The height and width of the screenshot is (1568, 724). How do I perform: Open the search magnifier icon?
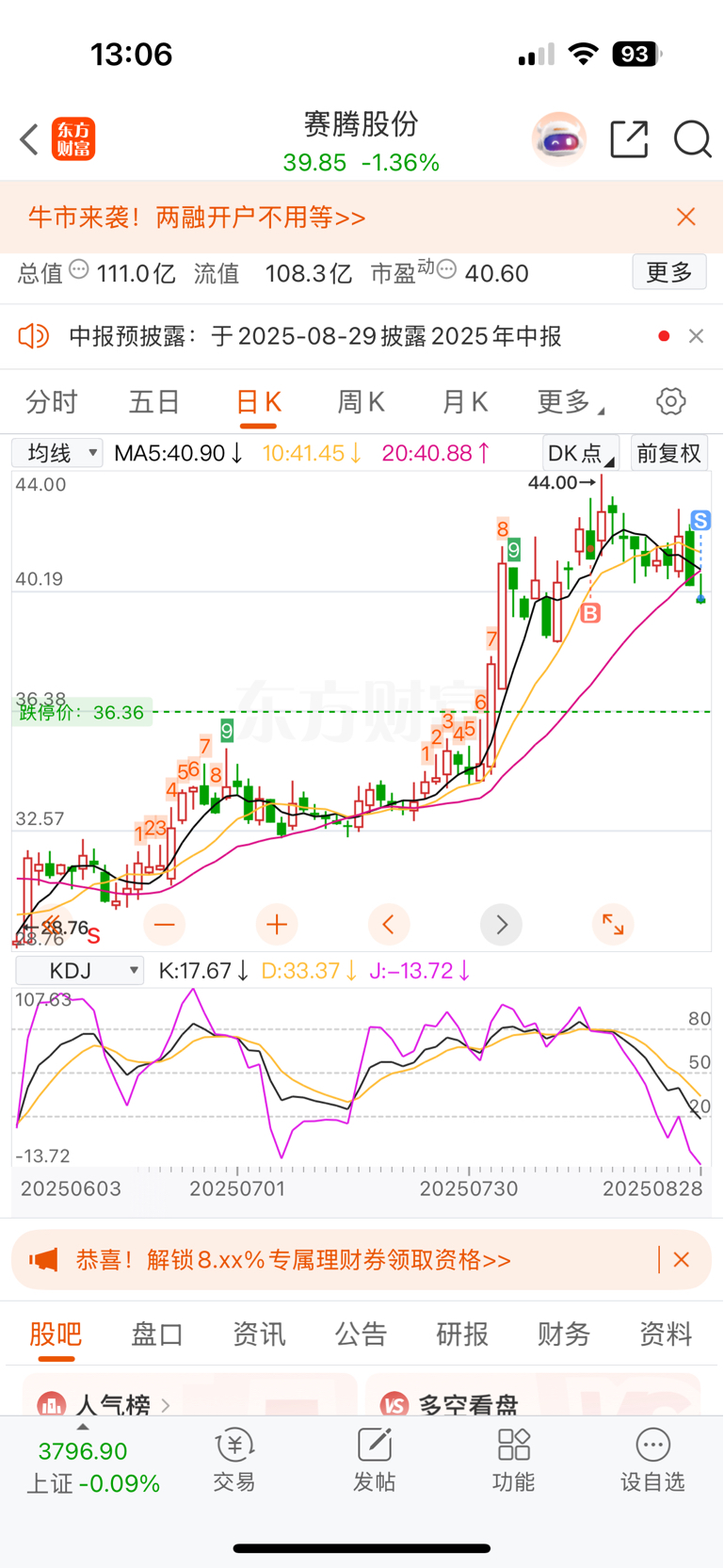(x=692, y=139)
